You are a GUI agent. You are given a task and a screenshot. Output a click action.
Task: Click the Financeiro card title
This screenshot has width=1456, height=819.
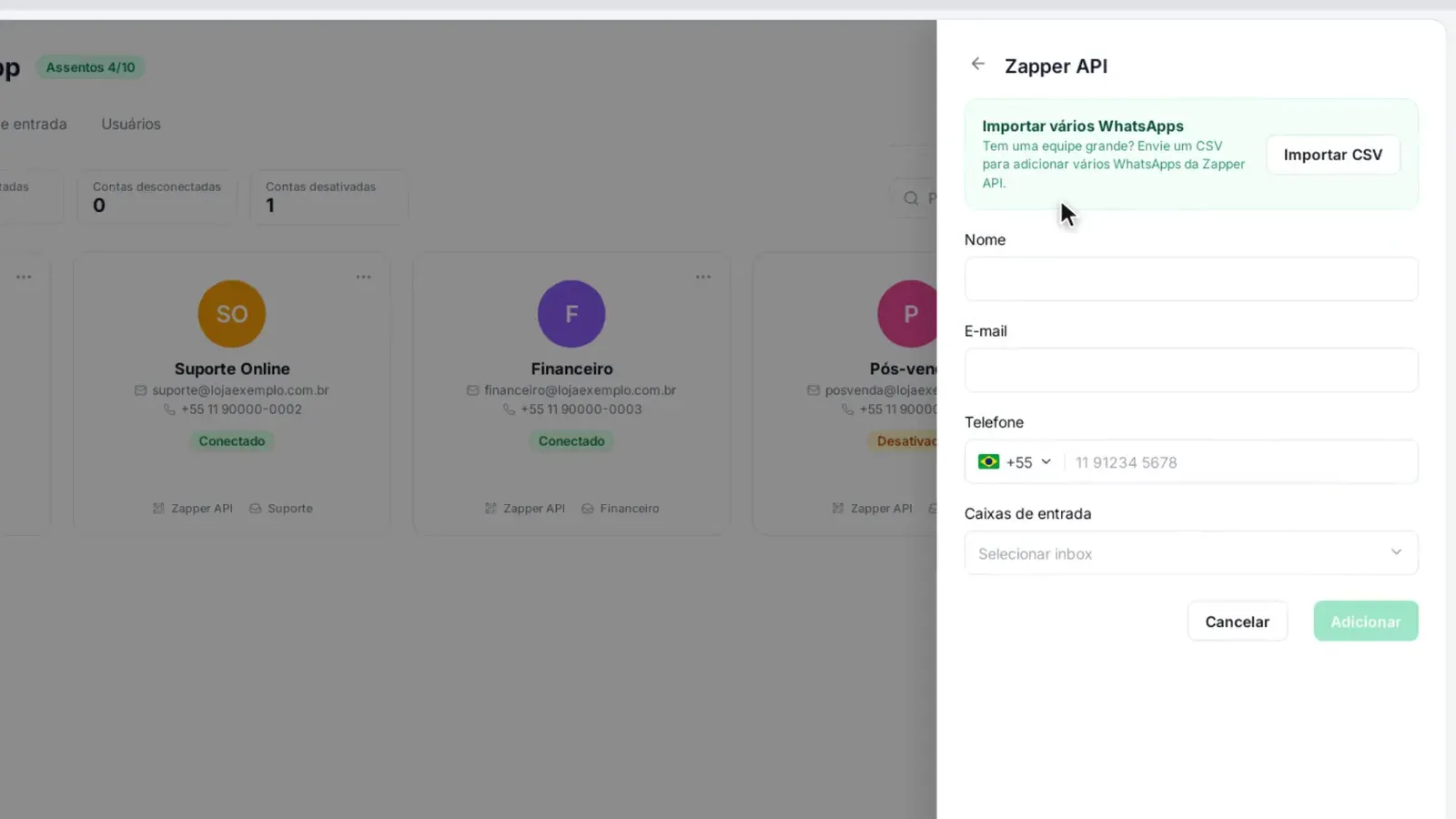tap(571, 369)
